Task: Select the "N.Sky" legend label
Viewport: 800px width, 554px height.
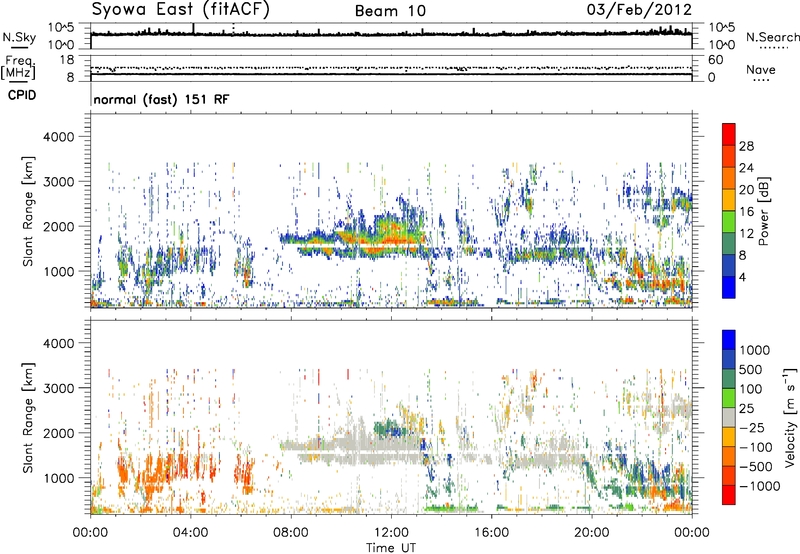Action: 19,38
